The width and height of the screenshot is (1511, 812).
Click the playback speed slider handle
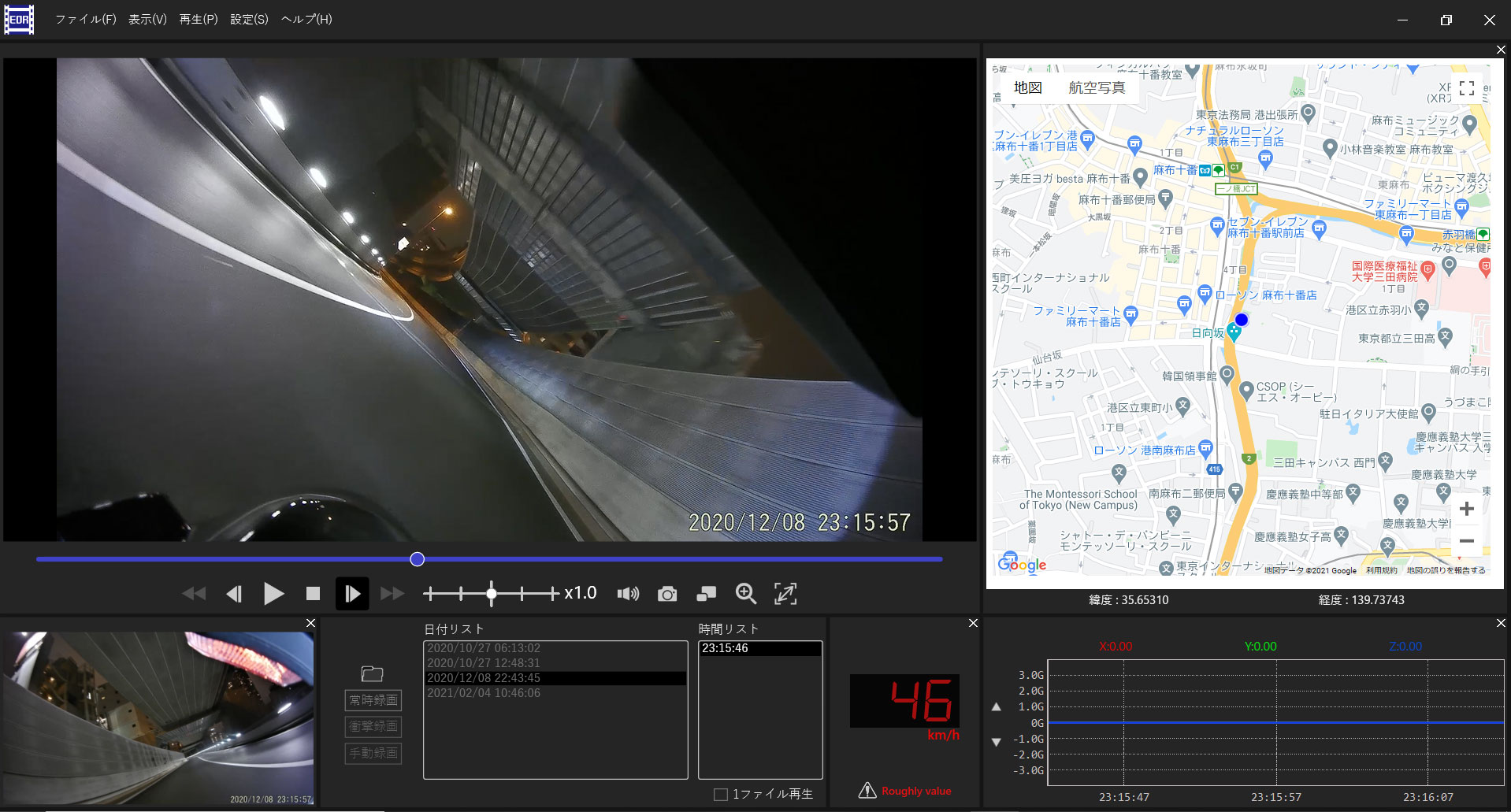pos(492,594)
